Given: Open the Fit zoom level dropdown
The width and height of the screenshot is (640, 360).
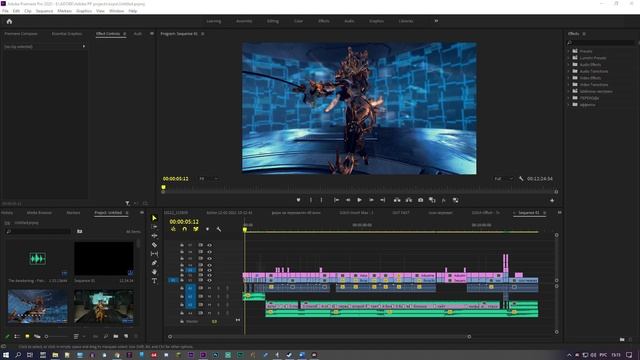Looking at the screenshot, I should pyautogui.click(x=209, y=179).
